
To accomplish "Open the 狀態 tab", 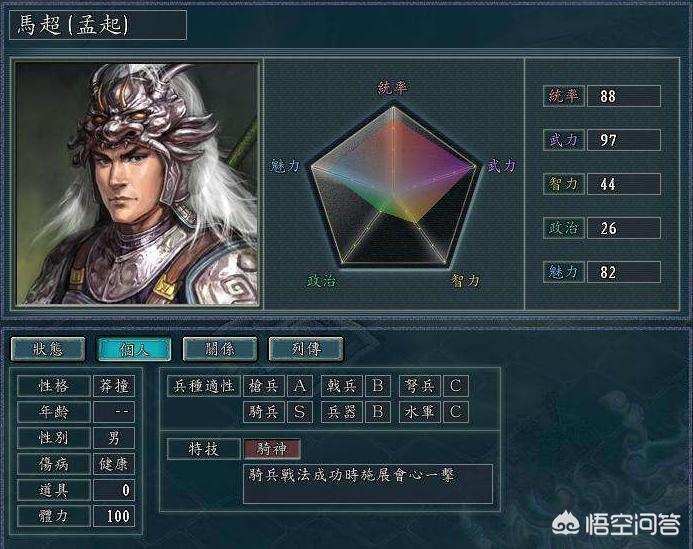I will [x=48, y=349].
